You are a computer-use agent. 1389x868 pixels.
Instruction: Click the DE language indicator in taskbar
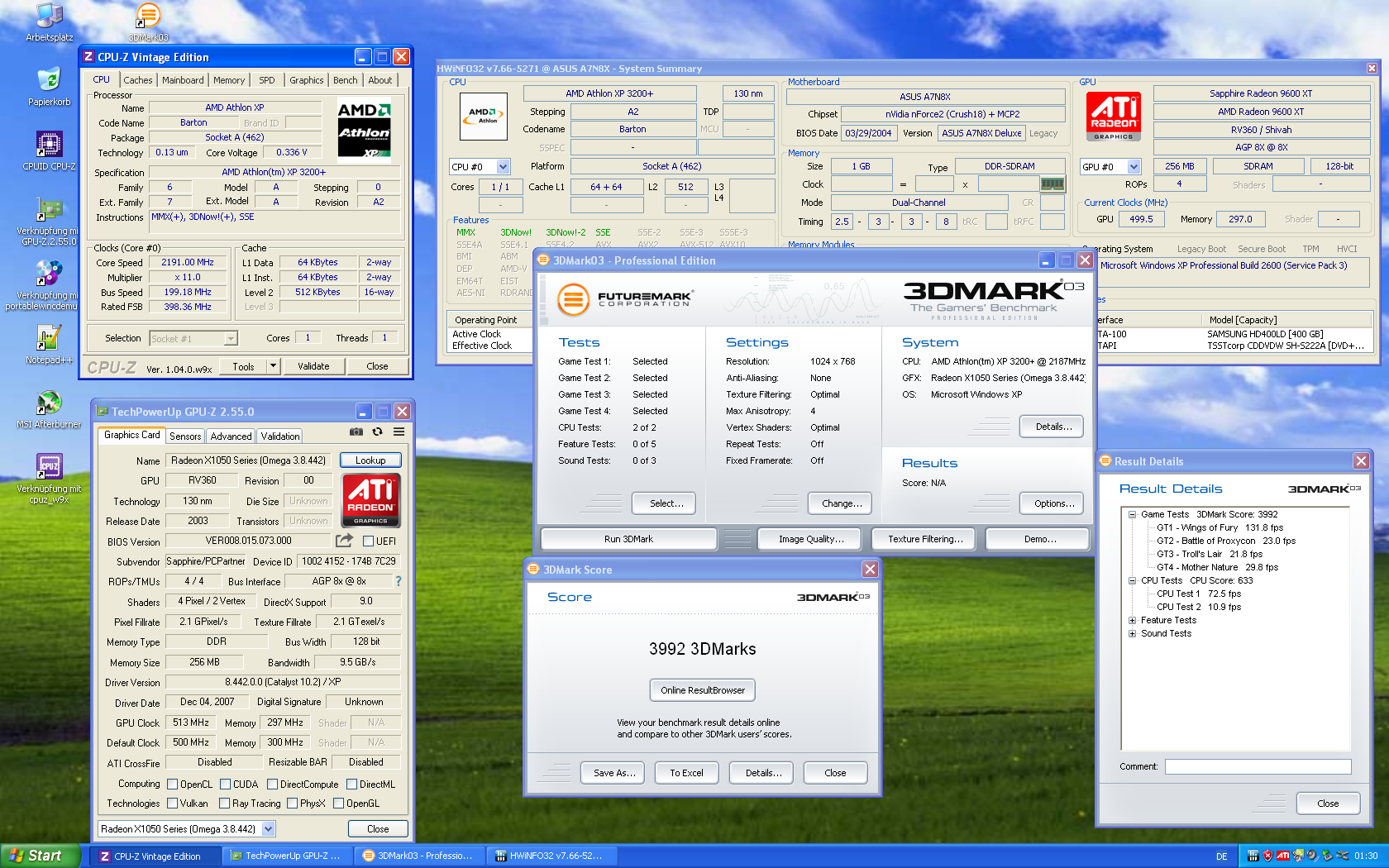(x=1221, y=856)
